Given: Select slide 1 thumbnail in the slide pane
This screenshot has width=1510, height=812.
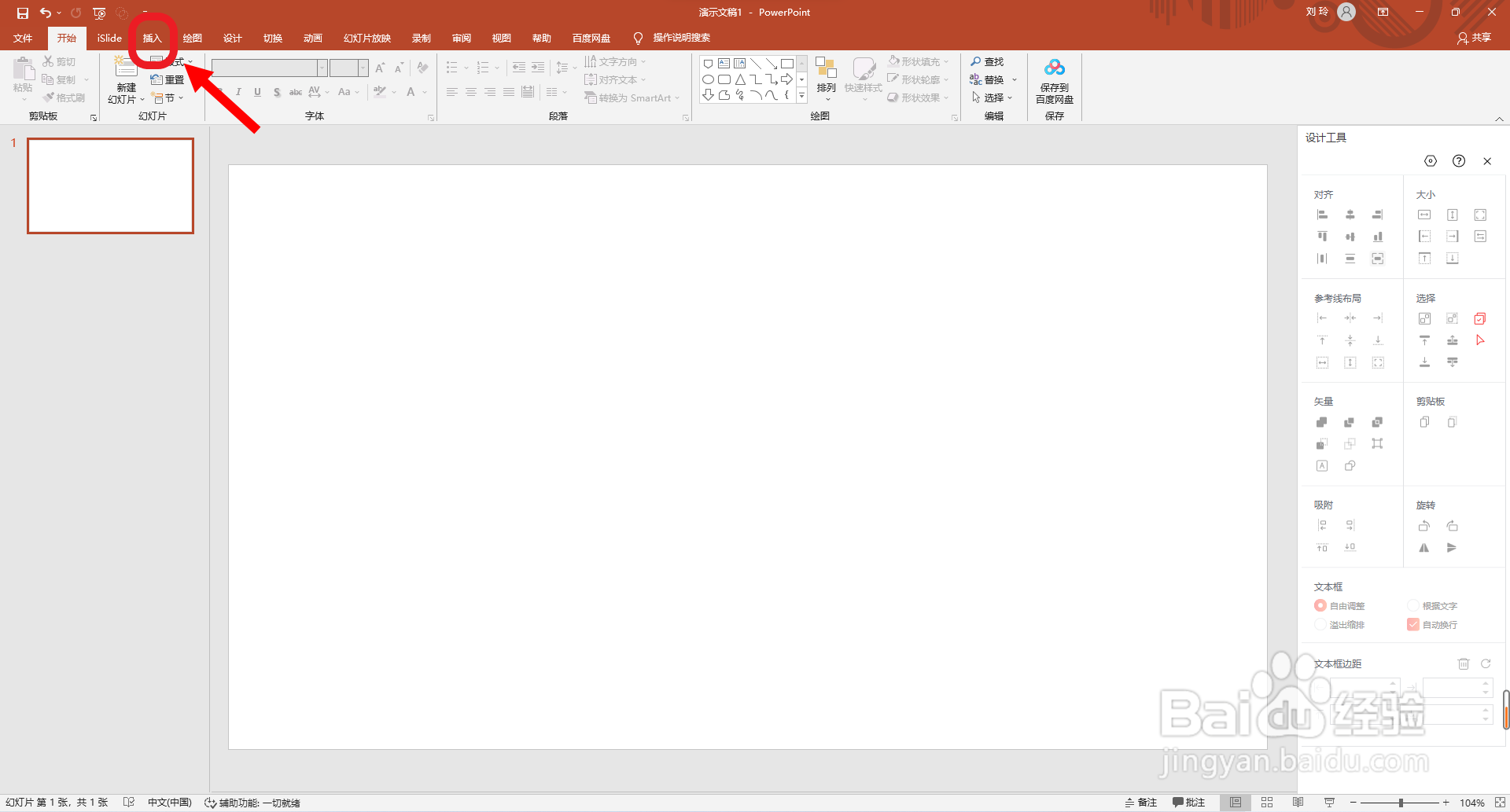Looking at the screenshot, I should 110,186.
